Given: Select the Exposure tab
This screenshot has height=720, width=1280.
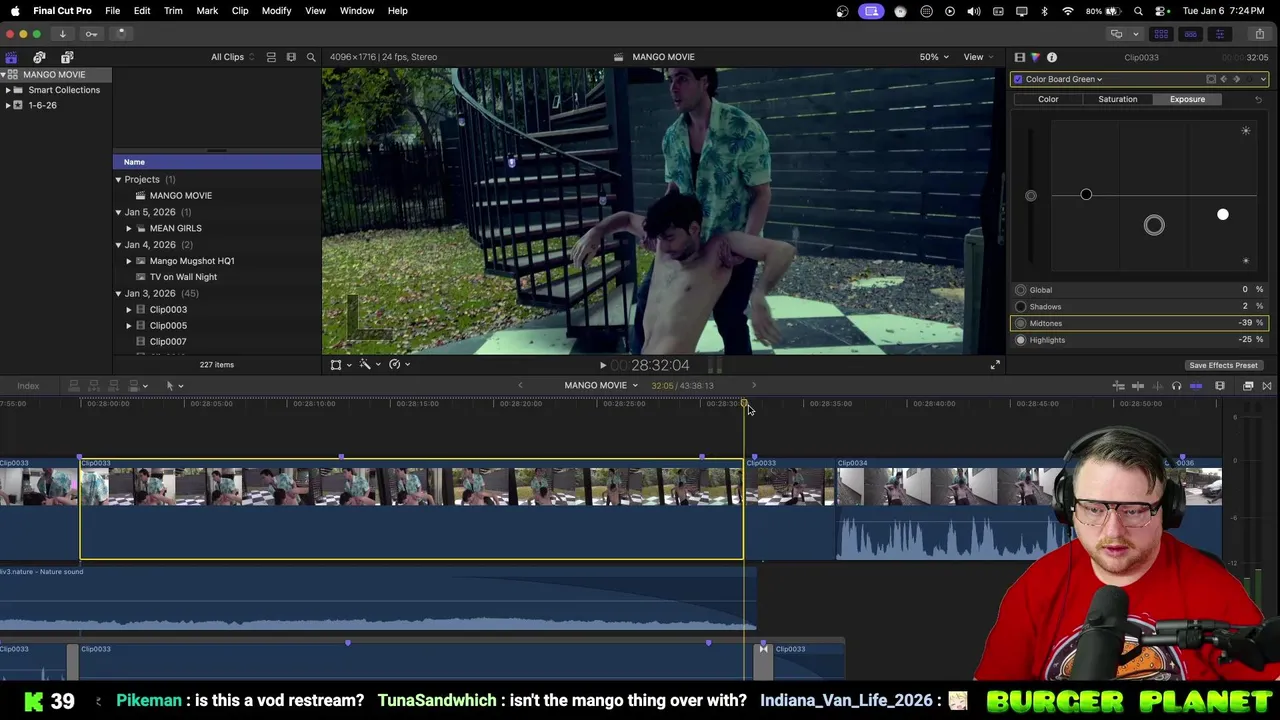Looking at the screenshot, I should (x=1187, y=99).
